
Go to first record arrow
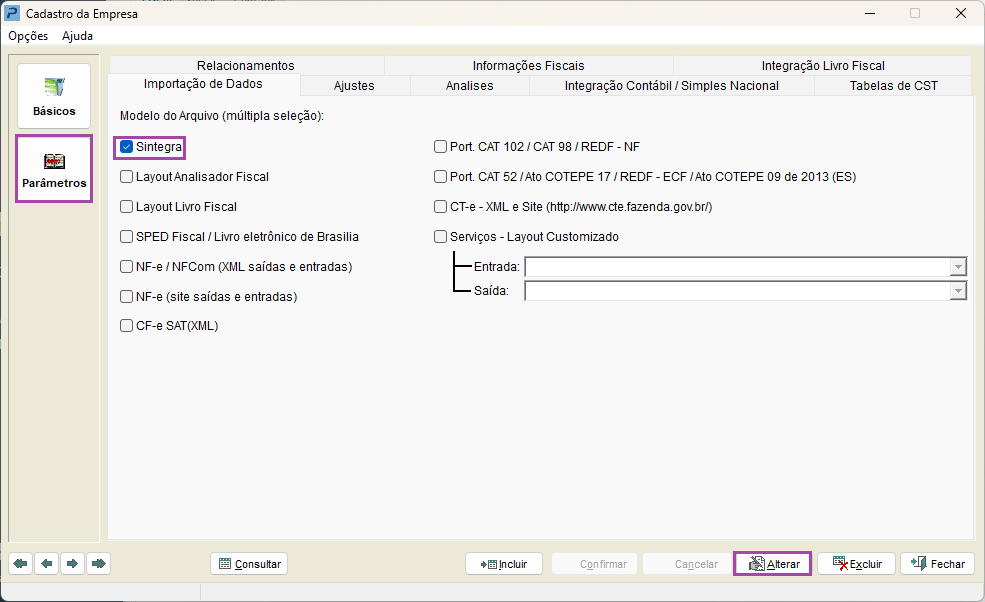[20, 564]
